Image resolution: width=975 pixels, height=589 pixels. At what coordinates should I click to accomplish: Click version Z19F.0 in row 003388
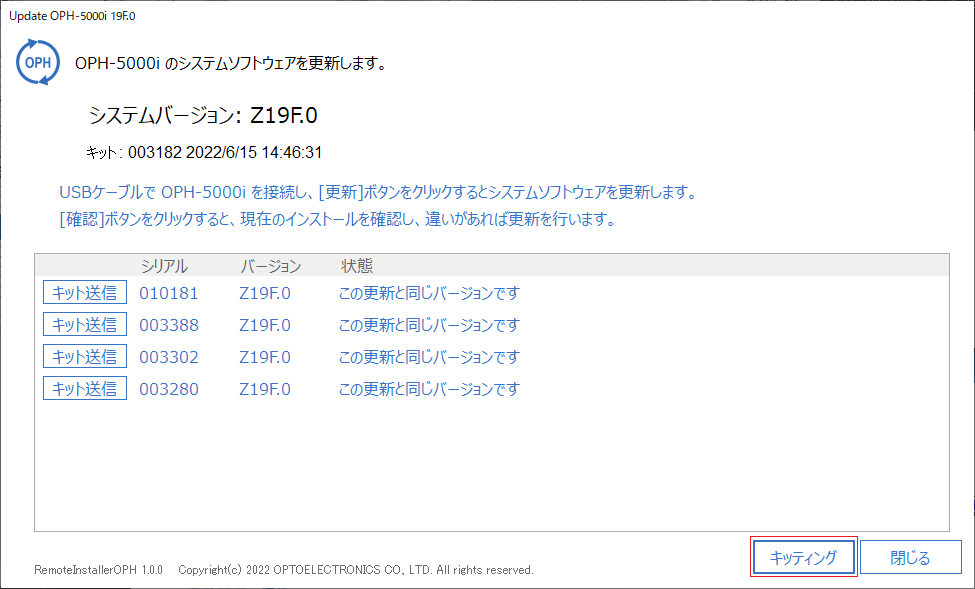coord(265,325)
